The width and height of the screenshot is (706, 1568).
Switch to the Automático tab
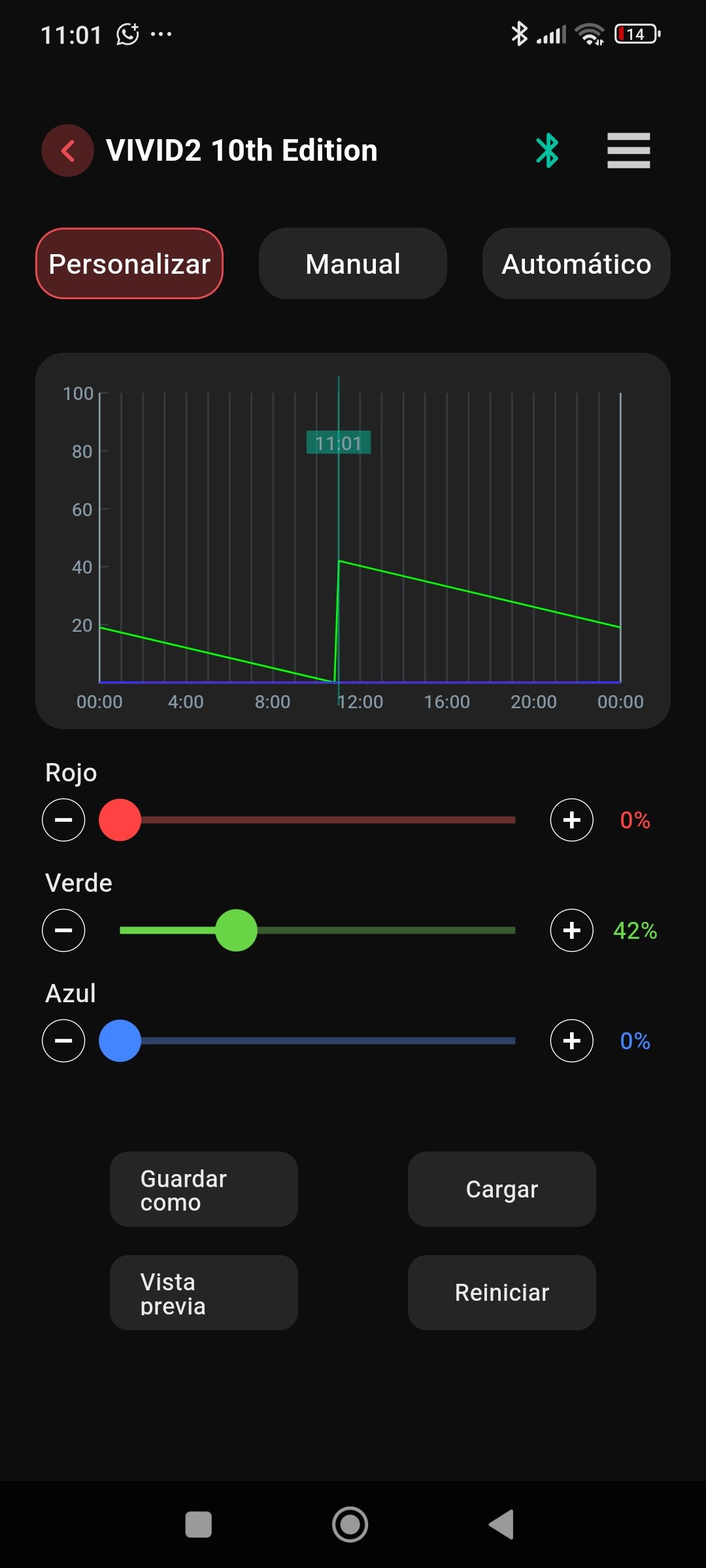click(576, 264)
